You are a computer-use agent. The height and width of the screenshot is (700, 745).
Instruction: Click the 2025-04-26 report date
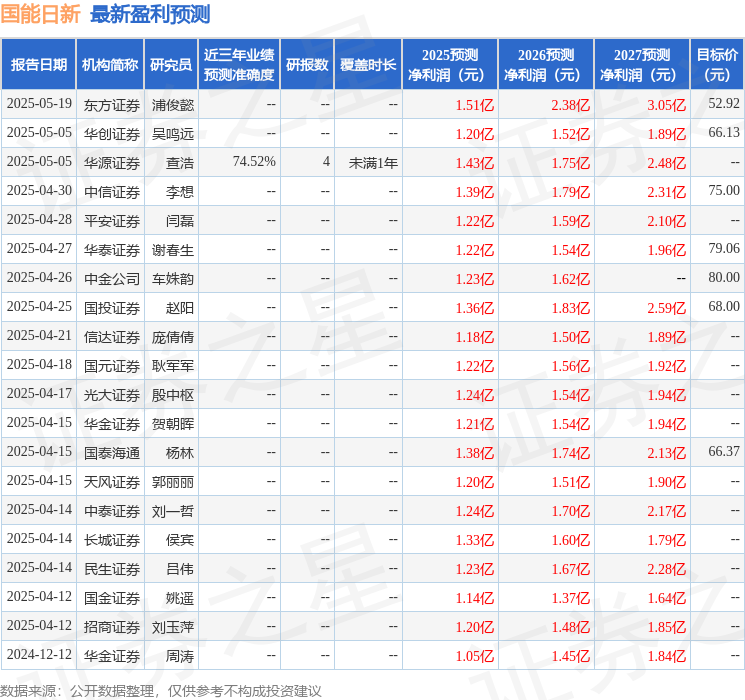pyautogui.click(x=39, y=278)
